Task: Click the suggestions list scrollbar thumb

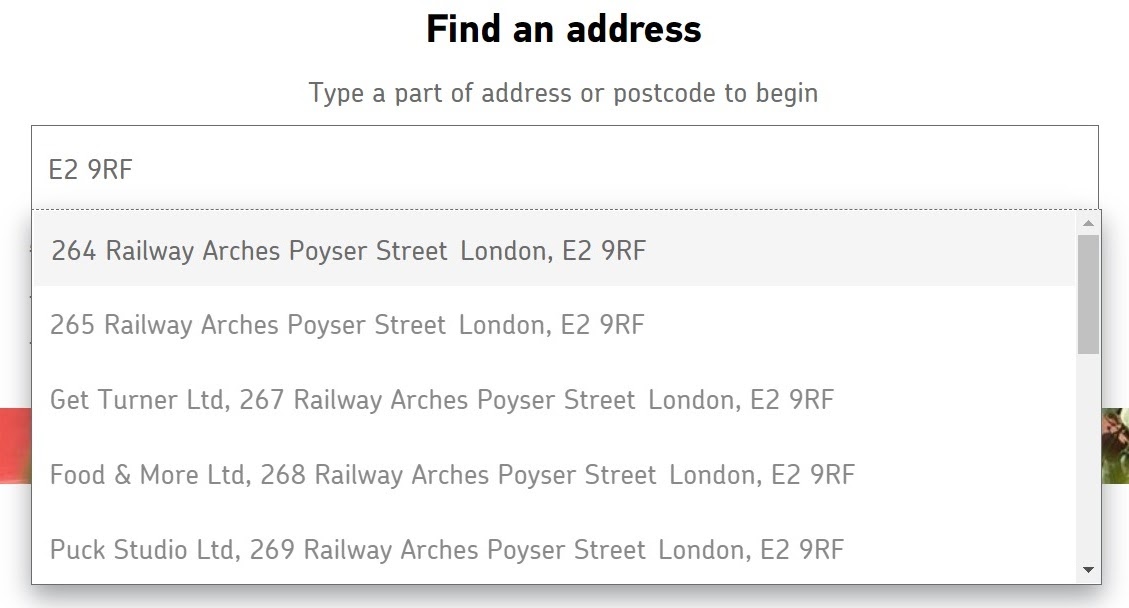Action: pyautogui.click(x=1088, y=294)
